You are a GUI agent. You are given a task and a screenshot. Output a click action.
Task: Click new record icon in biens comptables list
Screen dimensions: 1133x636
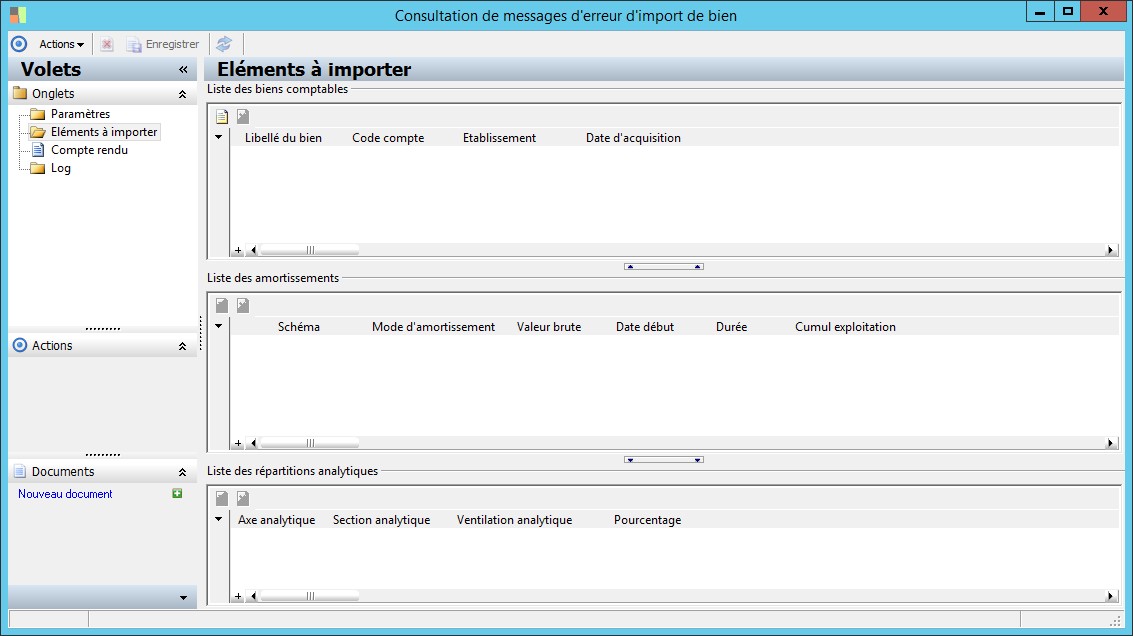click(222, 116)
